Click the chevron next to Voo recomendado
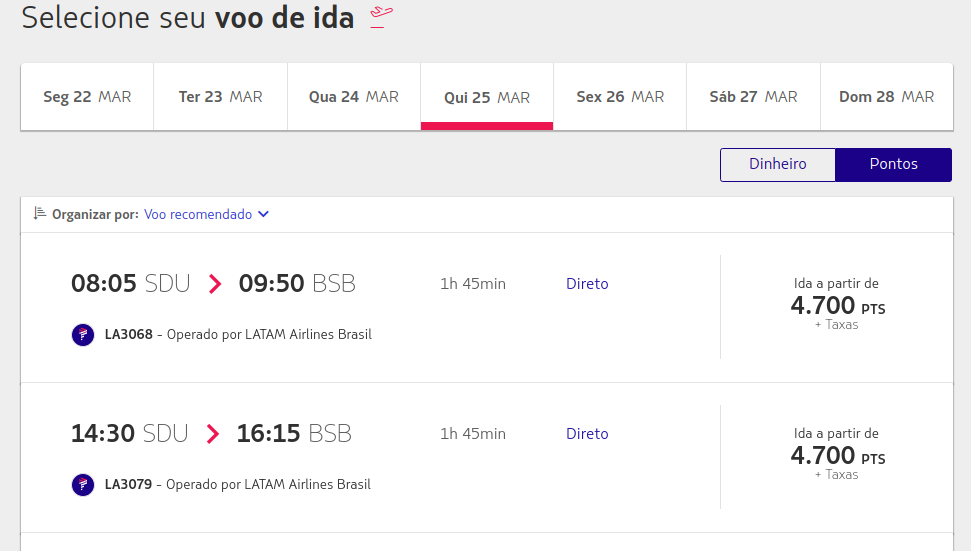The image size is (971, 551). click(263, 214)
